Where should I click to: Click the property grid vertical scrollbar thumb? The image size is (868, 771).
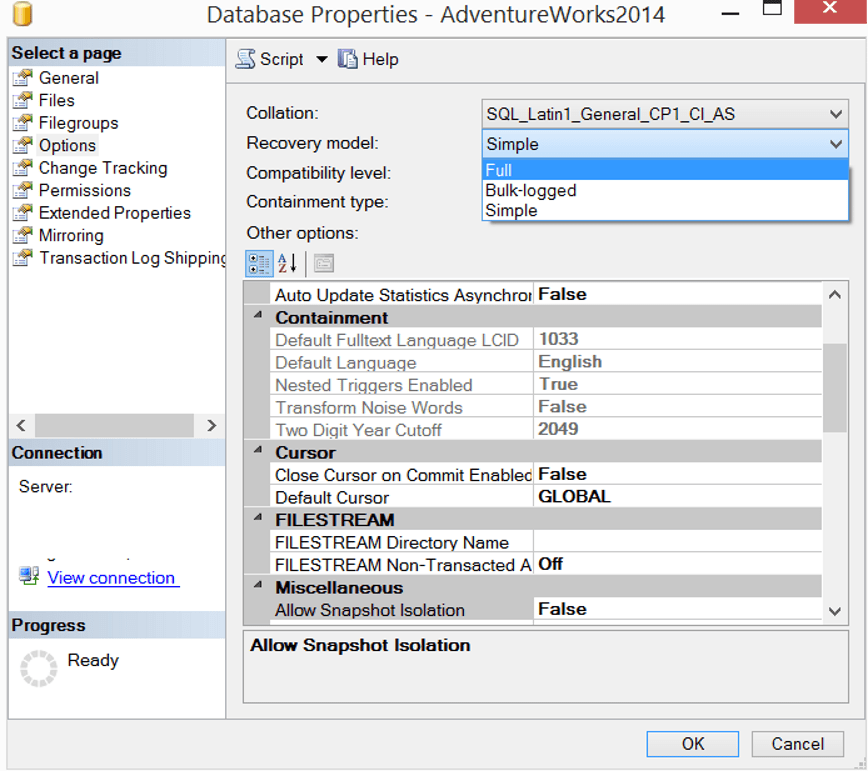pos(835,387)
